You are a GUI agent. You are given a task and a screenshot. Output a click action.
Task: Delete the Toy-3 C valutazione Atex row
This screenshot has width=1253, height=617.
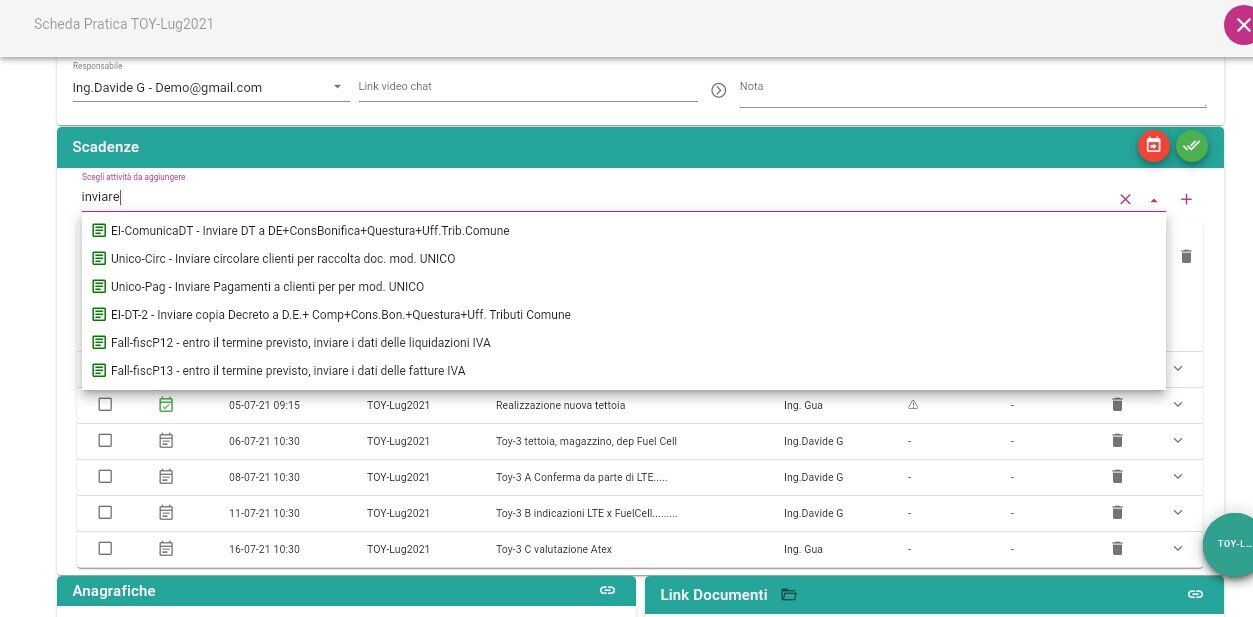1118,548
